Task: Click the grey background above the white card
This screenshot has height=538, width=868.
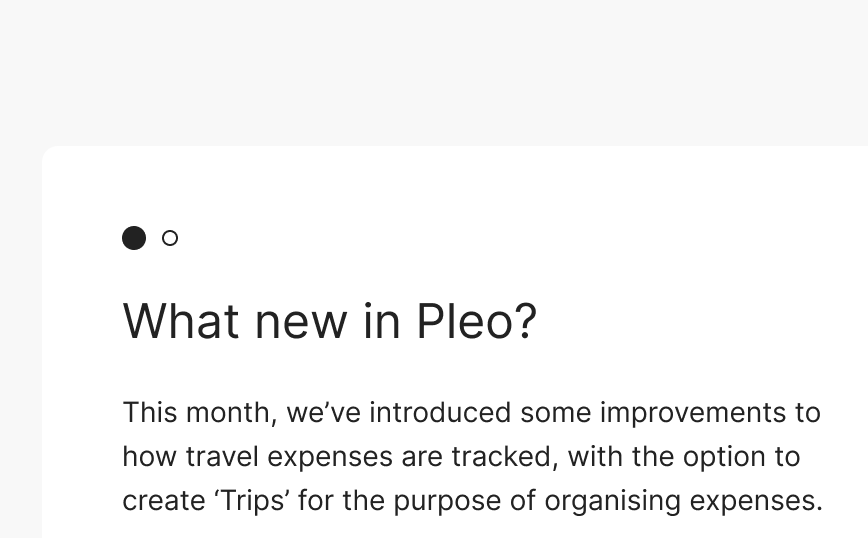Action: [x=434, y=70]
